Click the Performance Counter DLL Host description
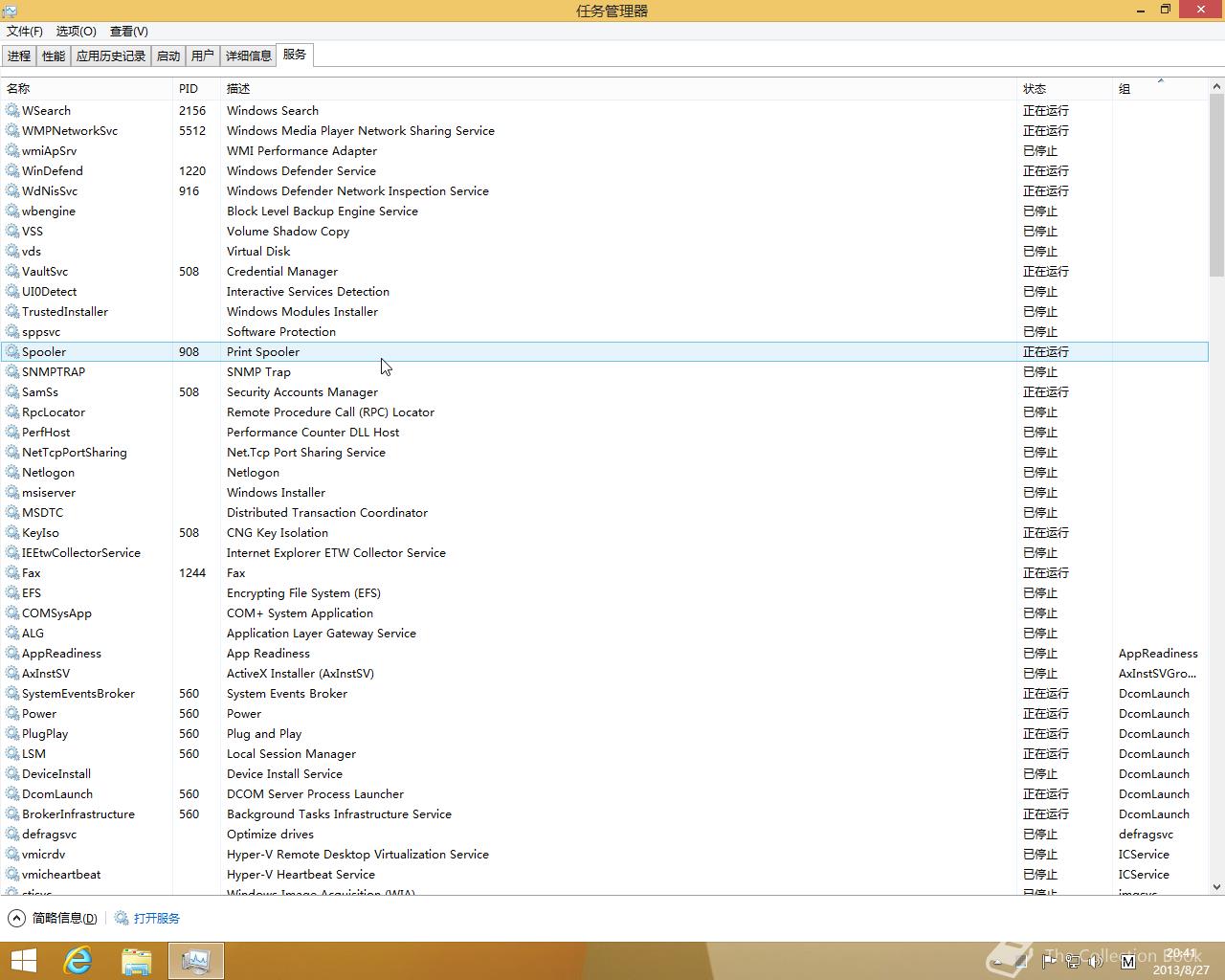This screenshot has height=980, width=1225. coord(313,433)
